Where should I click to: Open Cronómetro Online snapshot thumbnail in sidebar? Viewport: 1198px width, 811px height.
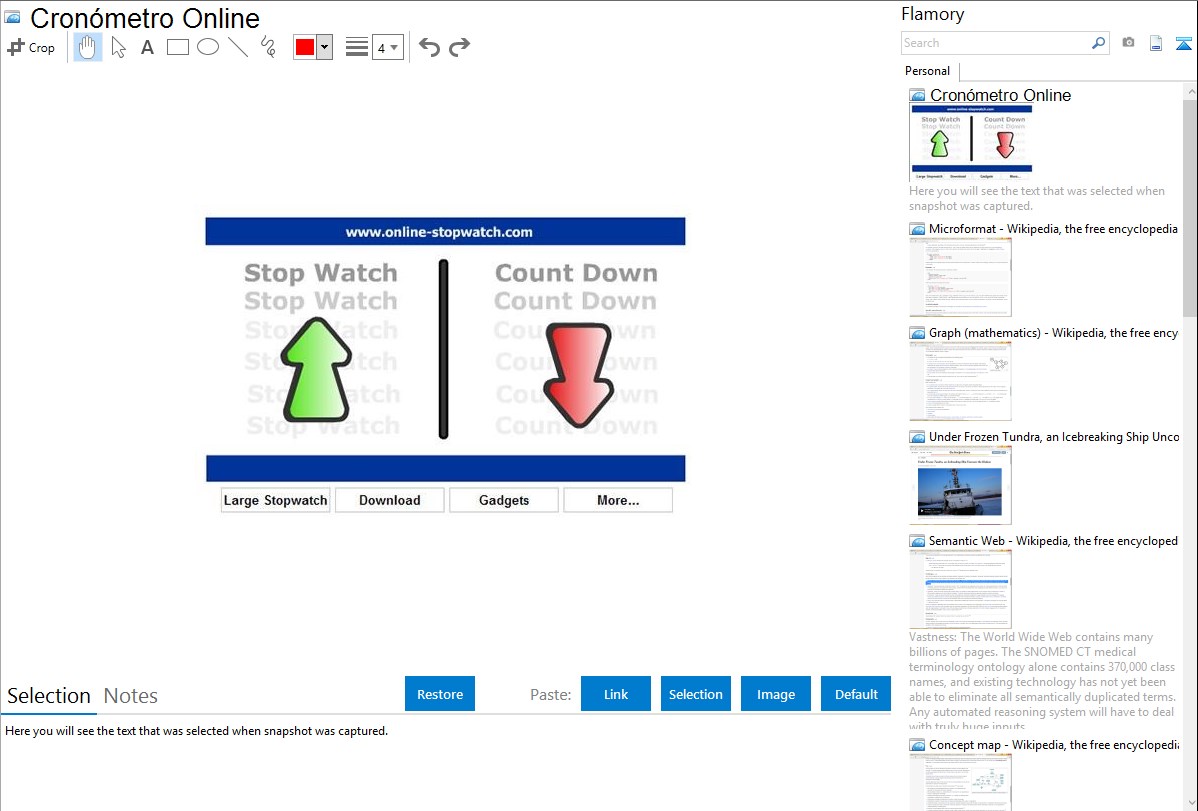point(971,143)
